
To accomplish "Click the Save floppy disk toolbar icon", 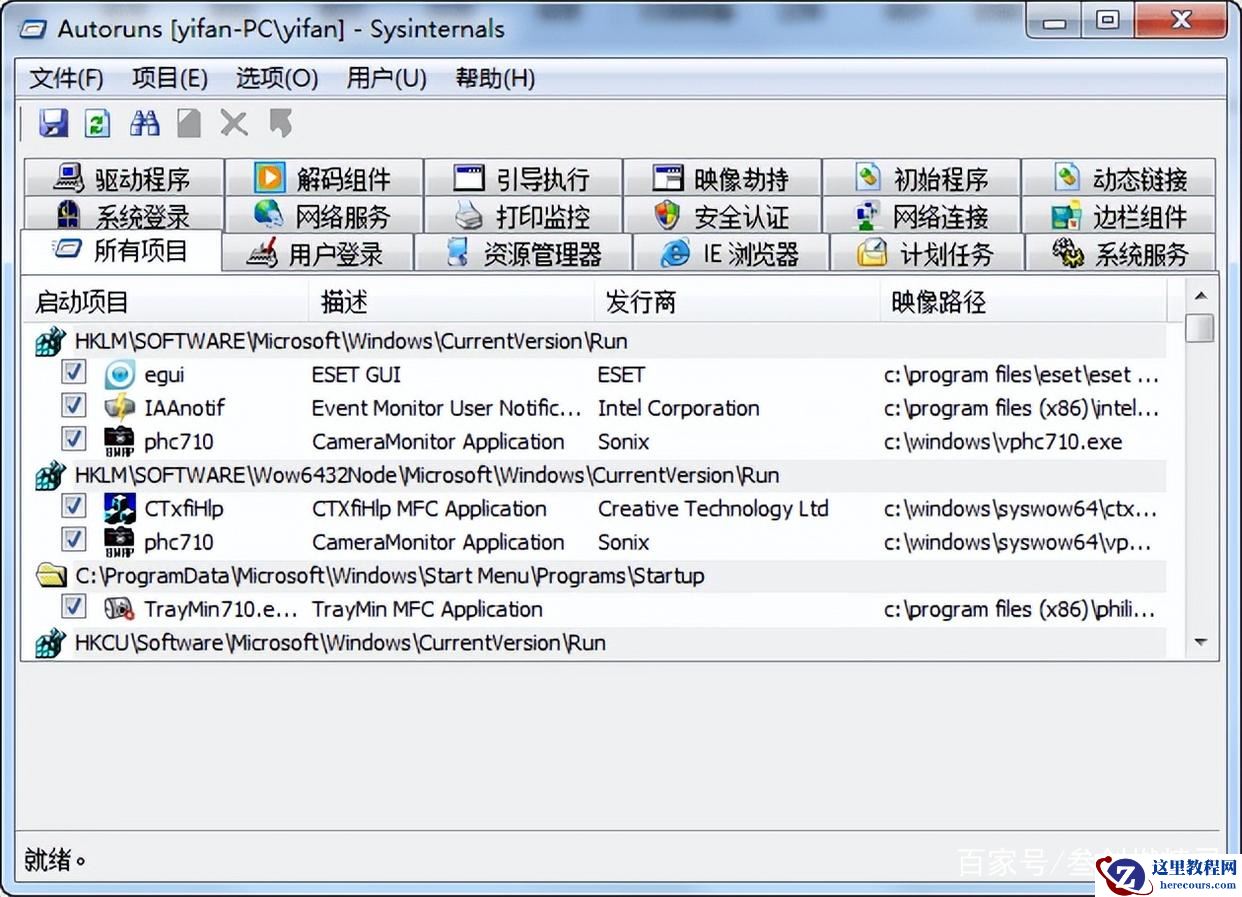I will [53, 123].
